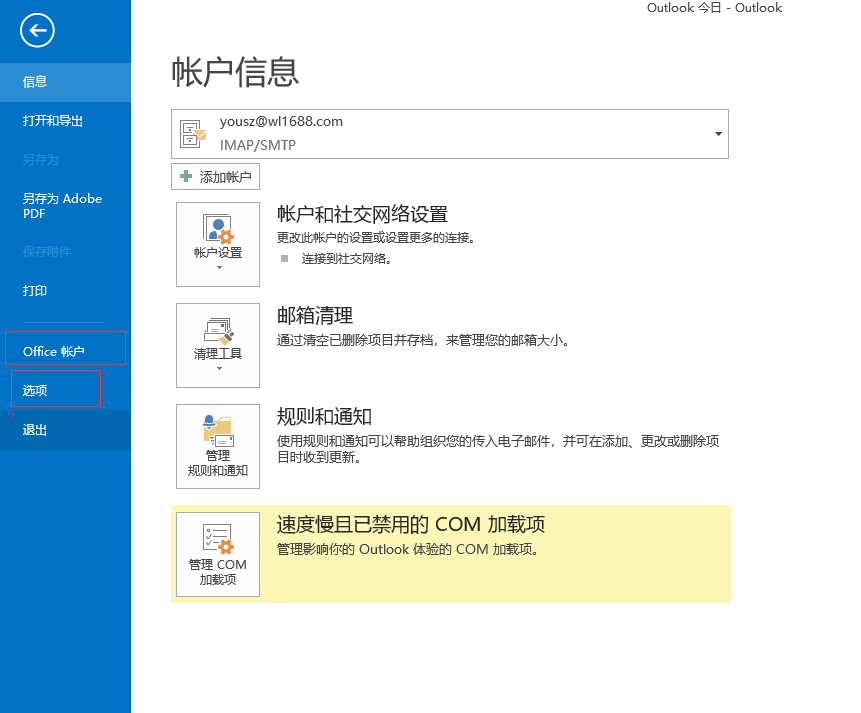Screen dimensions: 861x713
Task: Select 信息 in the left menu
Action: [65, 82]
